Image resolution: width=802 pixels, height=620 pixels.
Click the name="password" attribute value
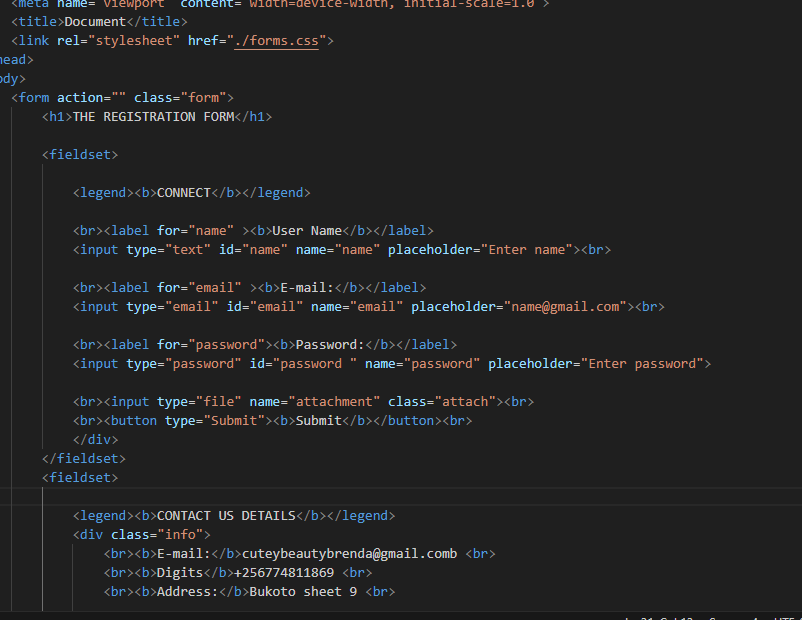442,364
